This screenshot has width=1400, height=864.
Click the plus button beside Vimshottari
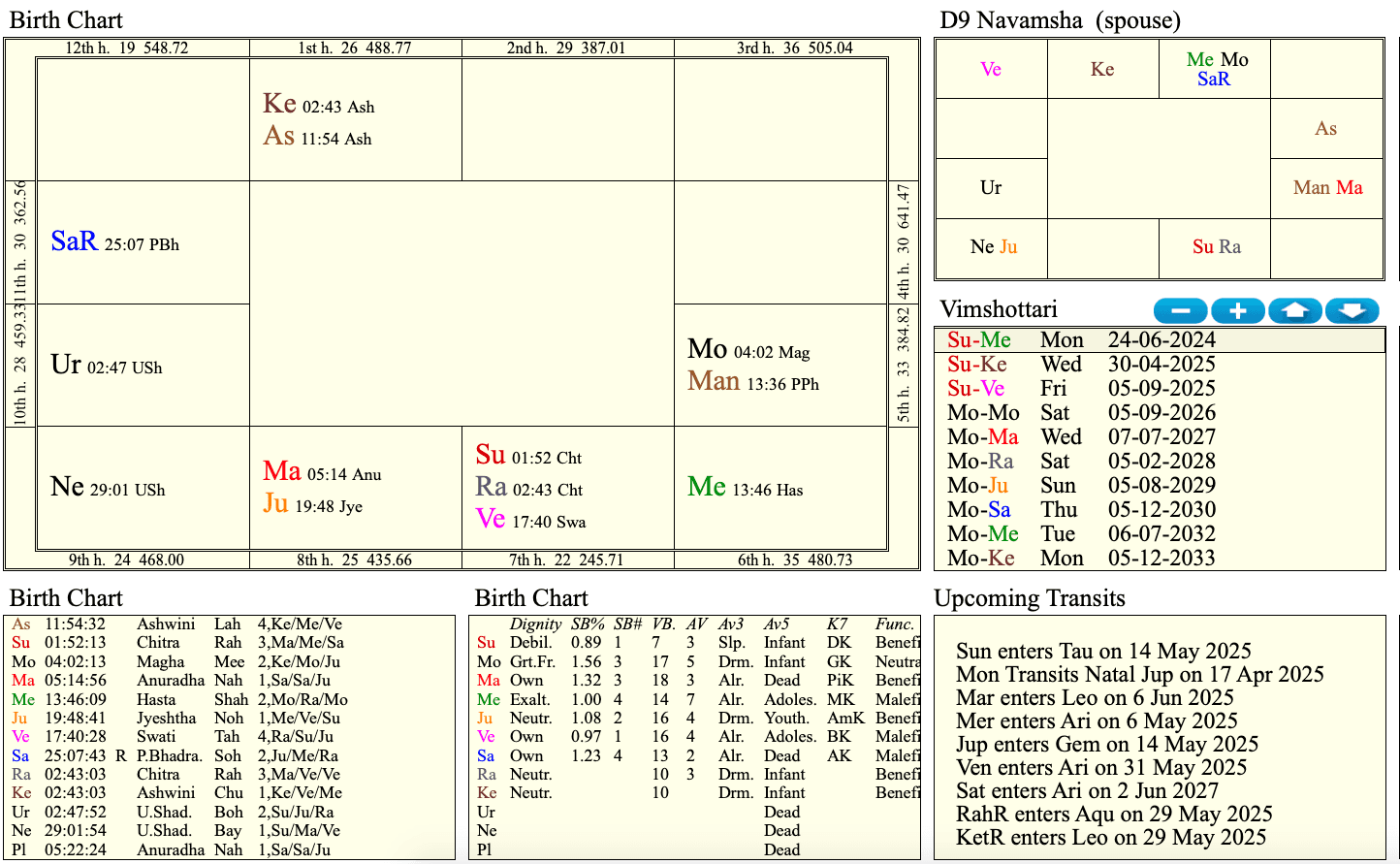(1238, 311)
